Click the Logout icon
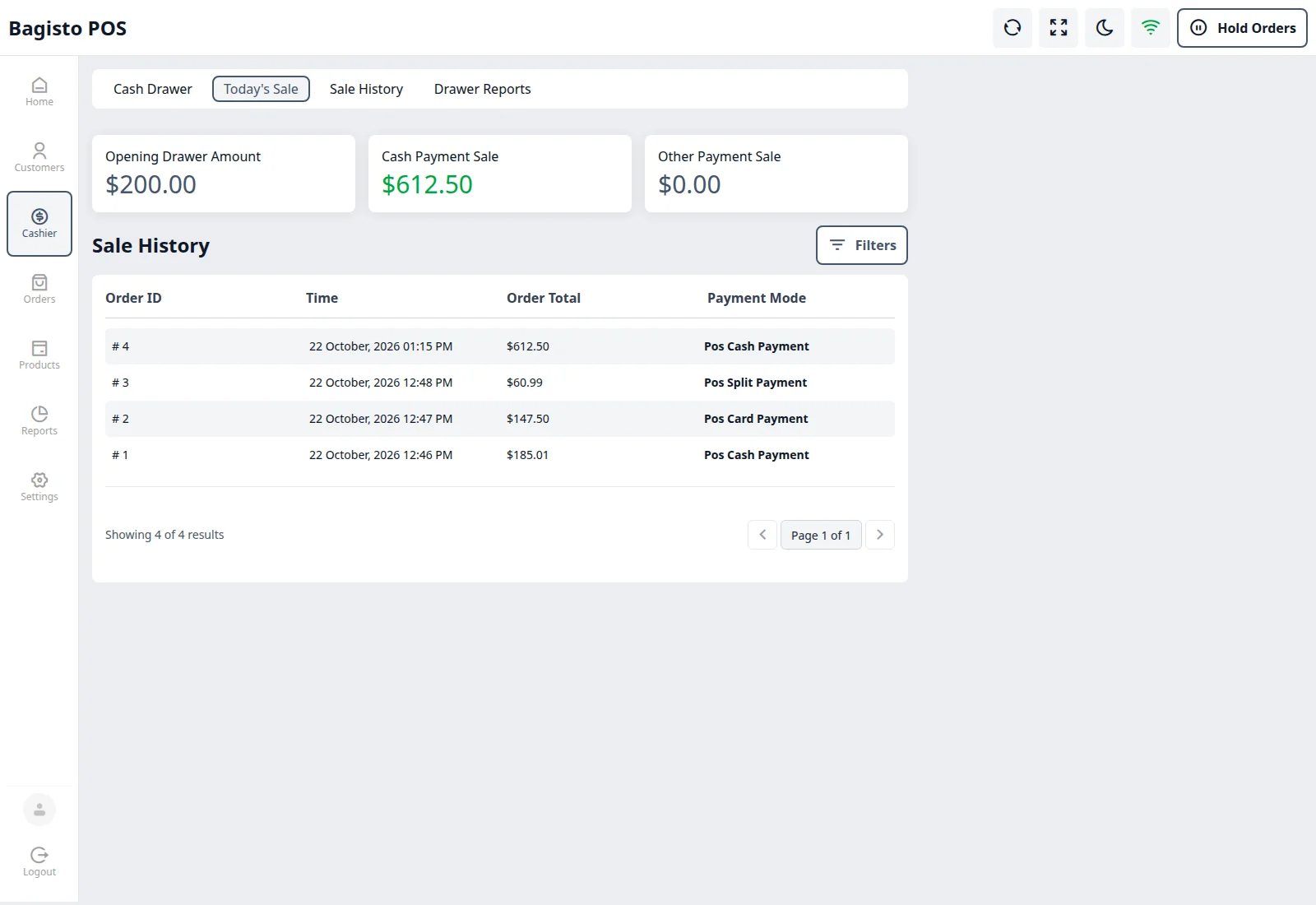The width and height of the screenshot is (1316, 905). 39,862
